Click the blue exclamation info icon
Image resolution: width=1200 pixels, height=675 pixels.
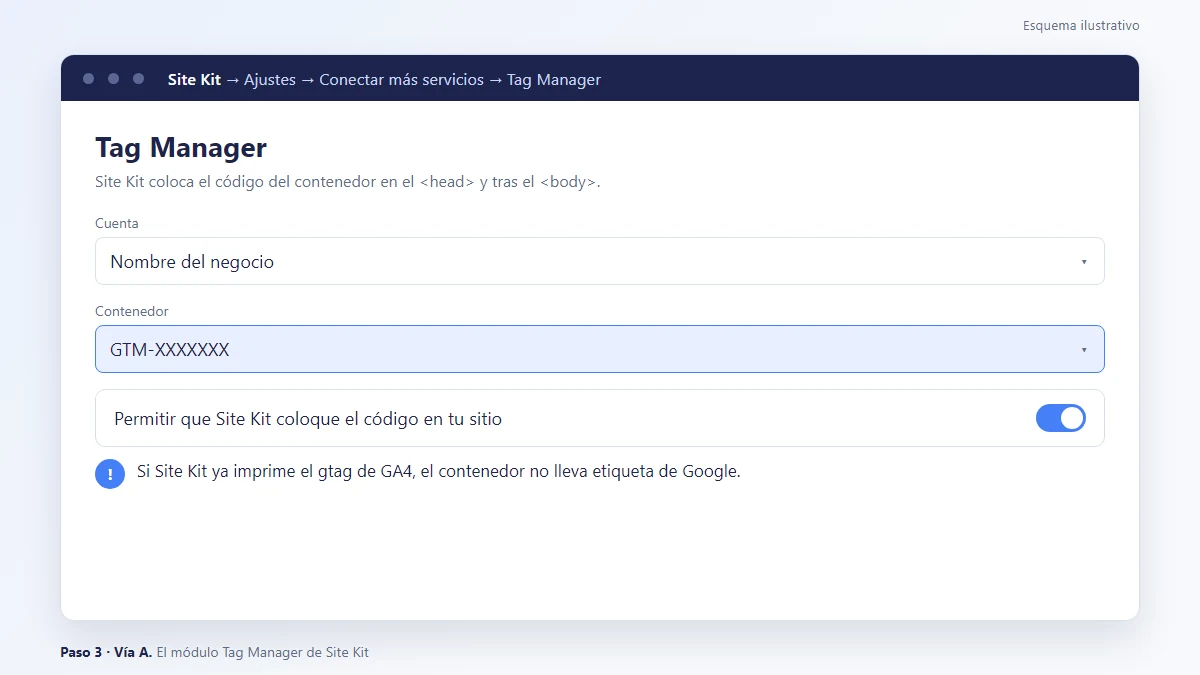point(110,474)
